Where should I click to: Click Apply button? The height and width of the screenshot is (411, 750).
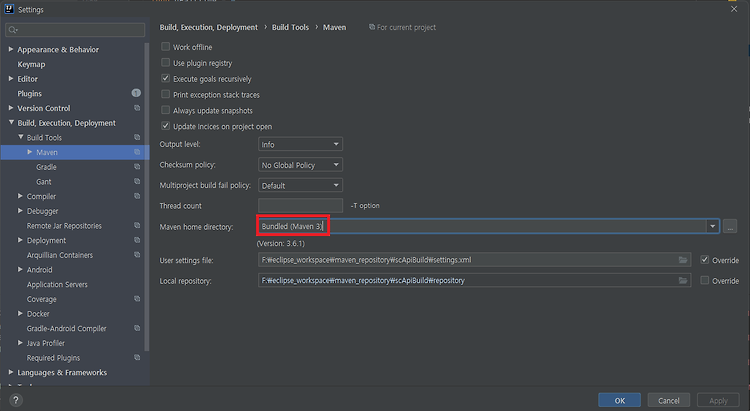point(718,400)
